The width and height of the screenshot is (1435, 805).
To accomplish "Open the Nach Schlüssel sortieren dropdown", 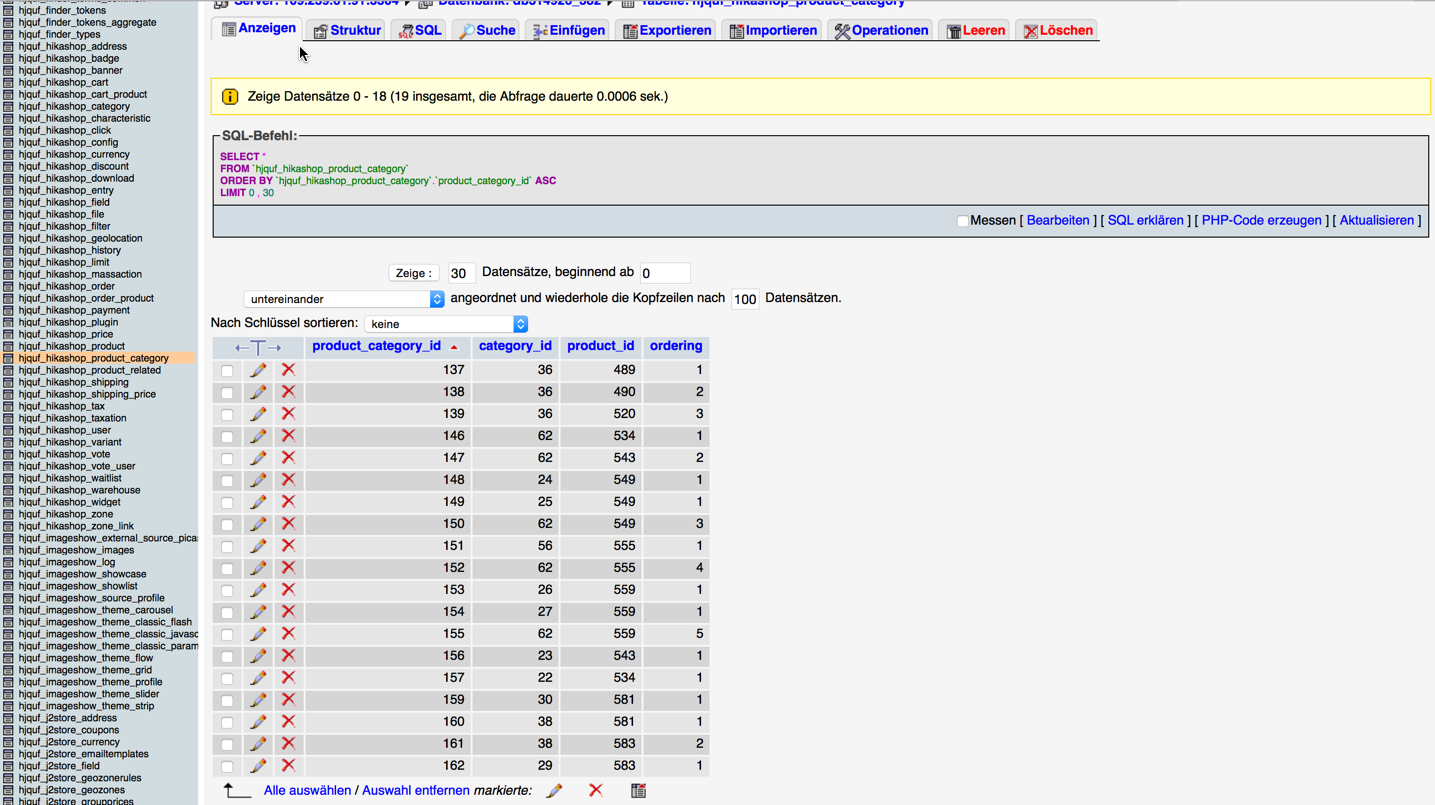I will tap(445, 324).
